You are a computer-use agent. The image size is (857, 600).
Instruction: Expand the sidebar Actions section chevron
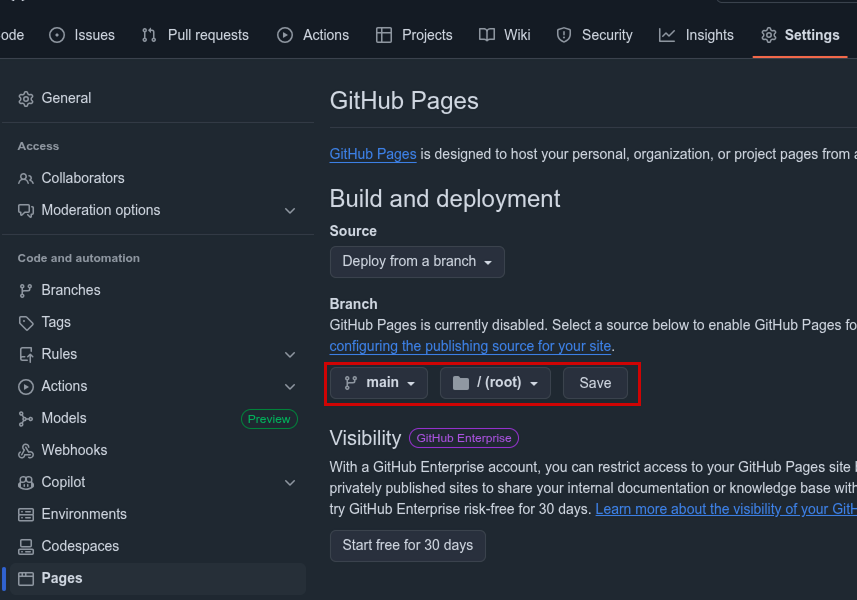point(290,387)
